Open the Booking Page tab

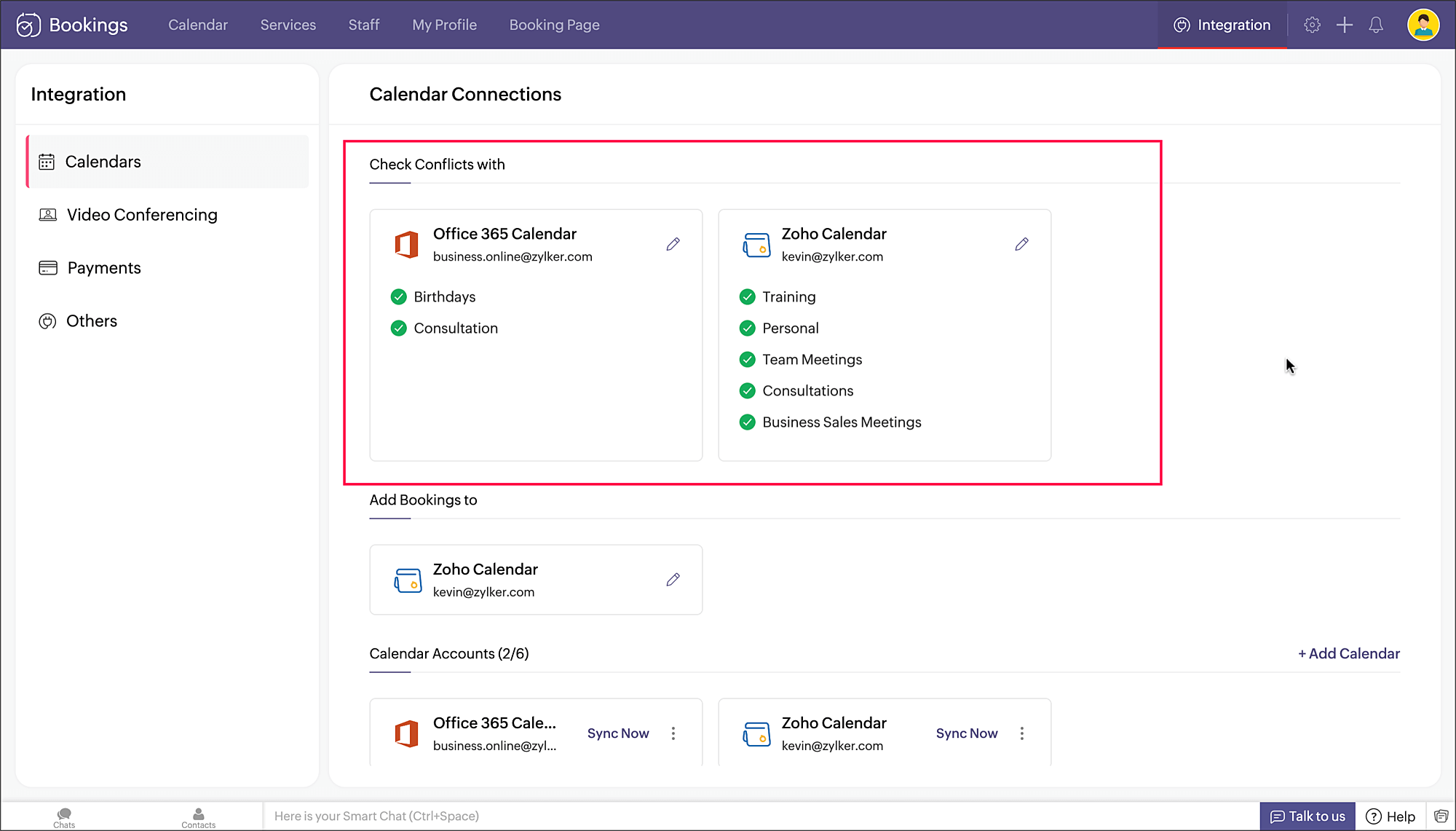[554, 25]
